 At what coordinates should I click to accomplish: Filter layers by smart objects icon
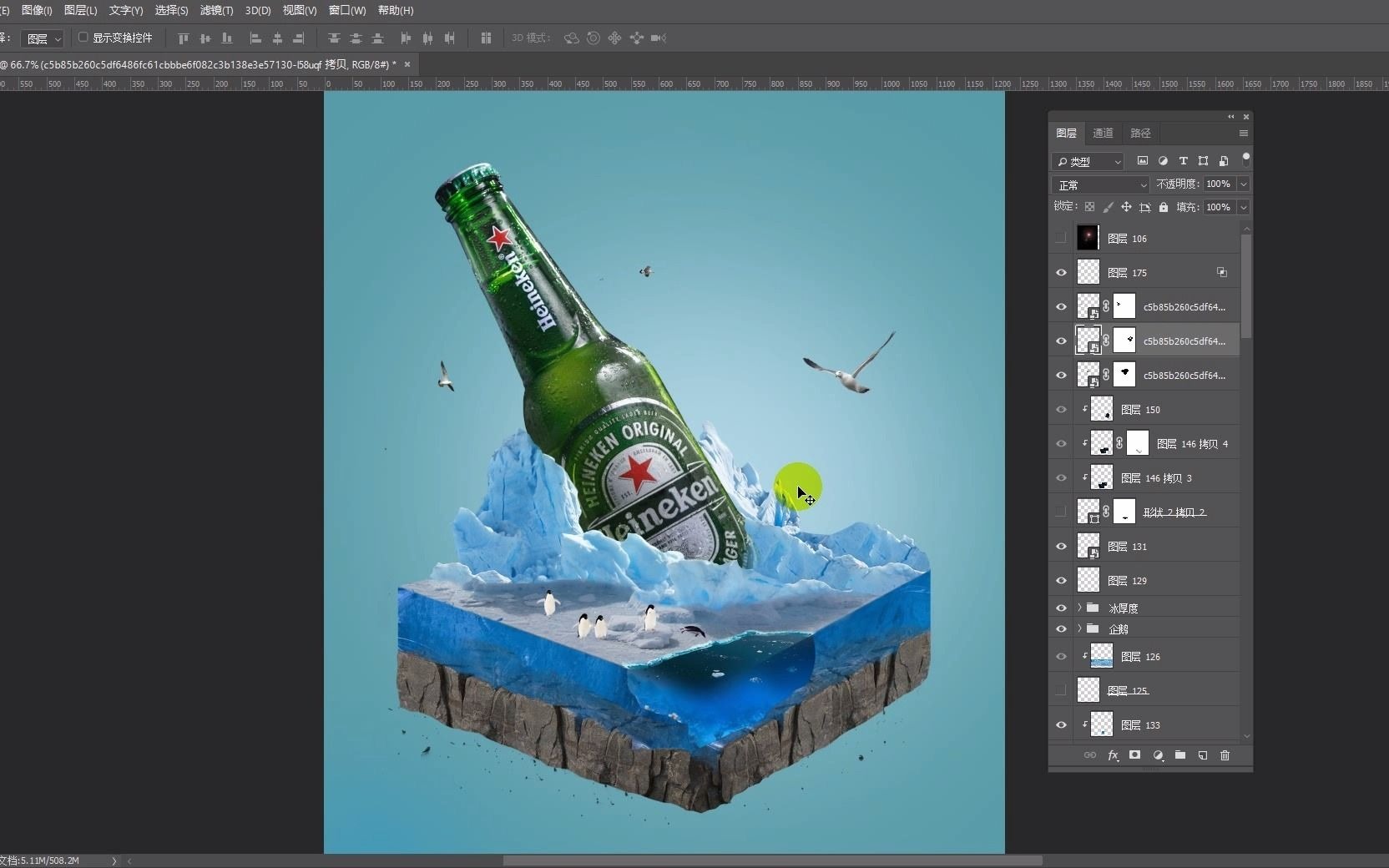(1224, 161)
